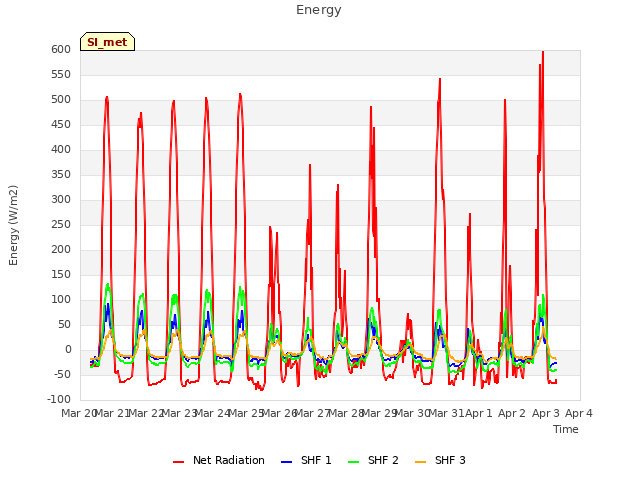The height and width of the screenshot is (480, 640).
Task: Click the Apr 3 x-axis date label
Action: [x=546, y=413]
